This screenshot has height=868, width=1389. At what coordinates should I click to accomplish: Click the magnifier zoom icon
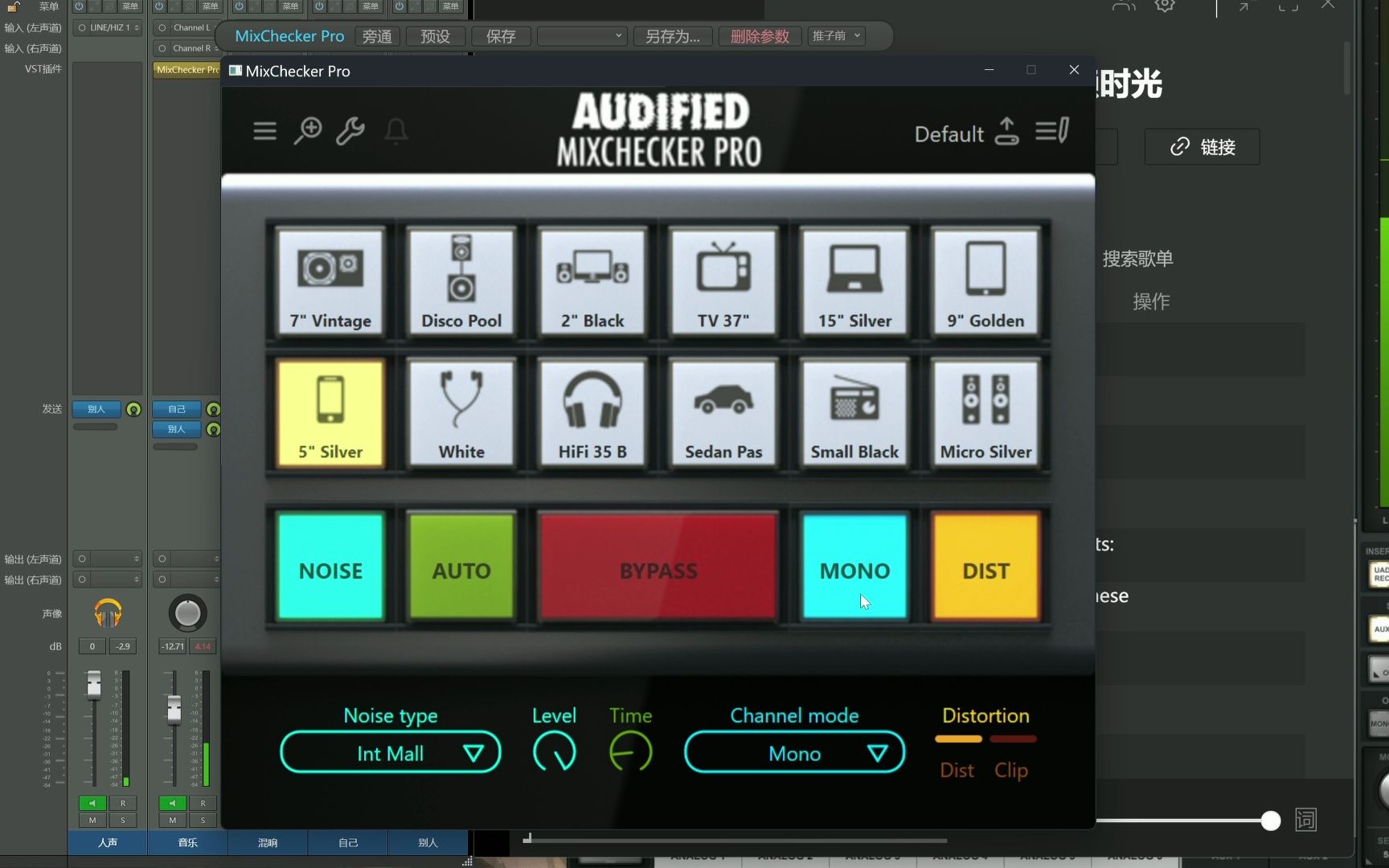pos(307,130)
